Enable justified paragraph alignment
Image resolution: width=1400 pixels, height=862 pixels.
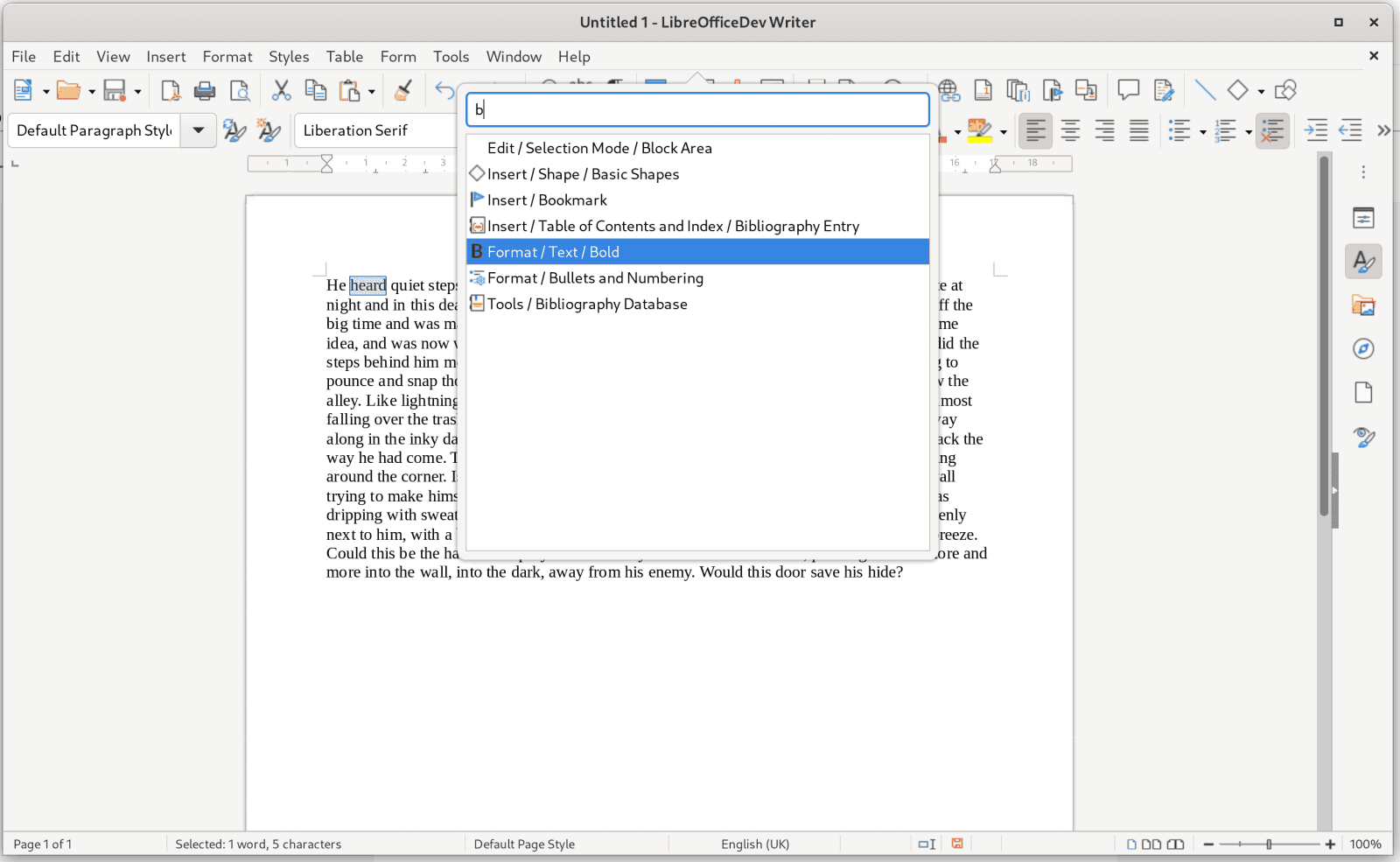[x=1137, y=130]
